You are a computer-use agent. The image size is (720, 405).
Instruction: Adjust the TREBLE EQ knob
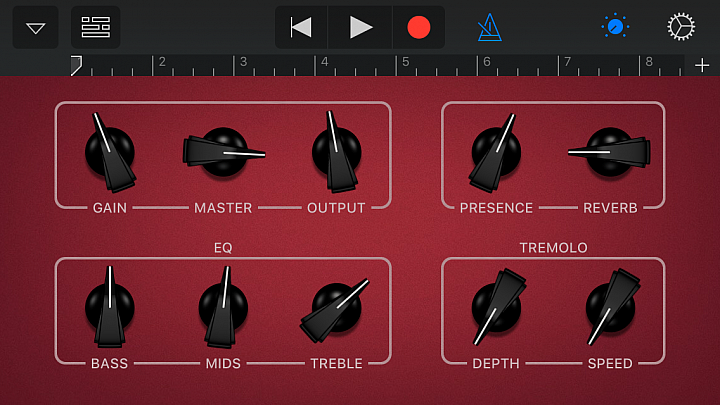[x=336, y=309]
